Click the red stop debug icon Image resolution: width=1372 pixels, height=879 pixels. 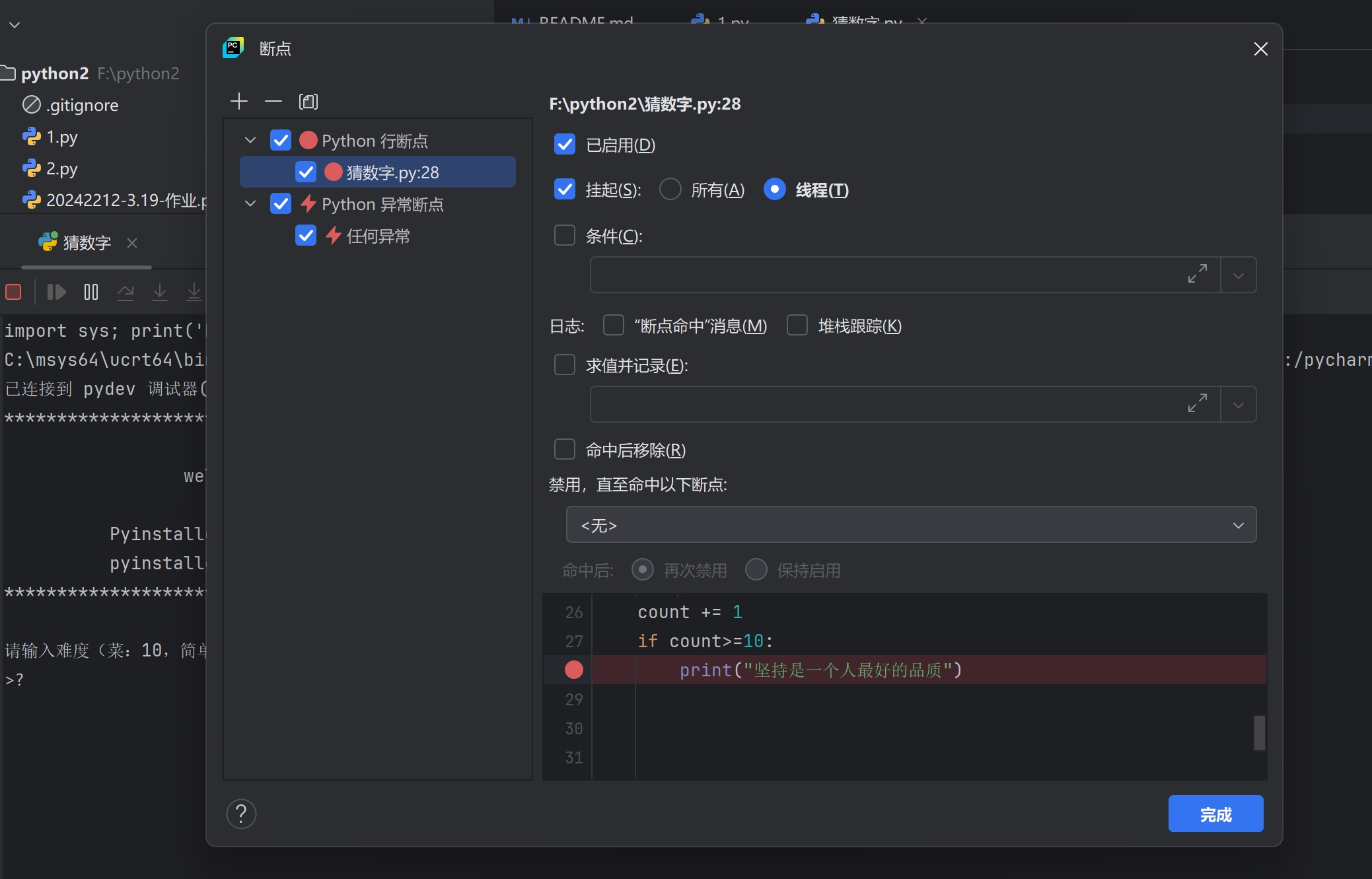13,292
